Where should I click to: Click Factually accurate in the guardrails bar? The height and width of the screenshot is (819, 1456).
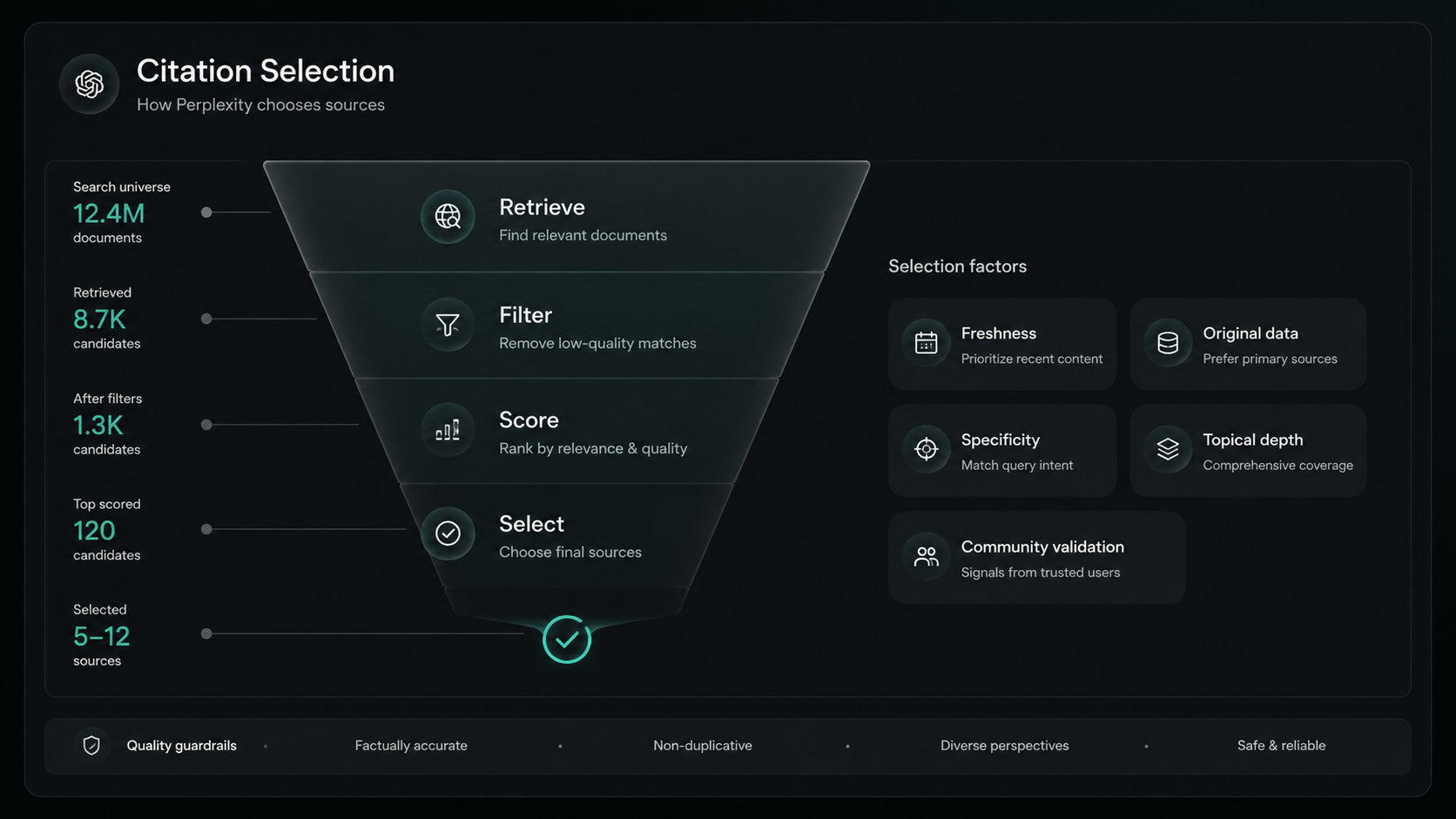coord(411,746)
